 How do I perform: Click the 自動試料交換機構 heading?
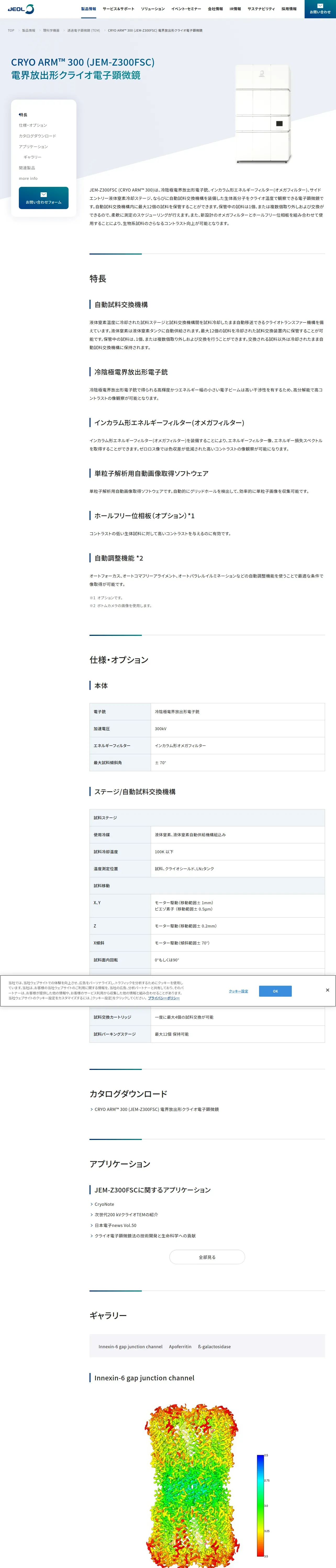tap(121, 304)
